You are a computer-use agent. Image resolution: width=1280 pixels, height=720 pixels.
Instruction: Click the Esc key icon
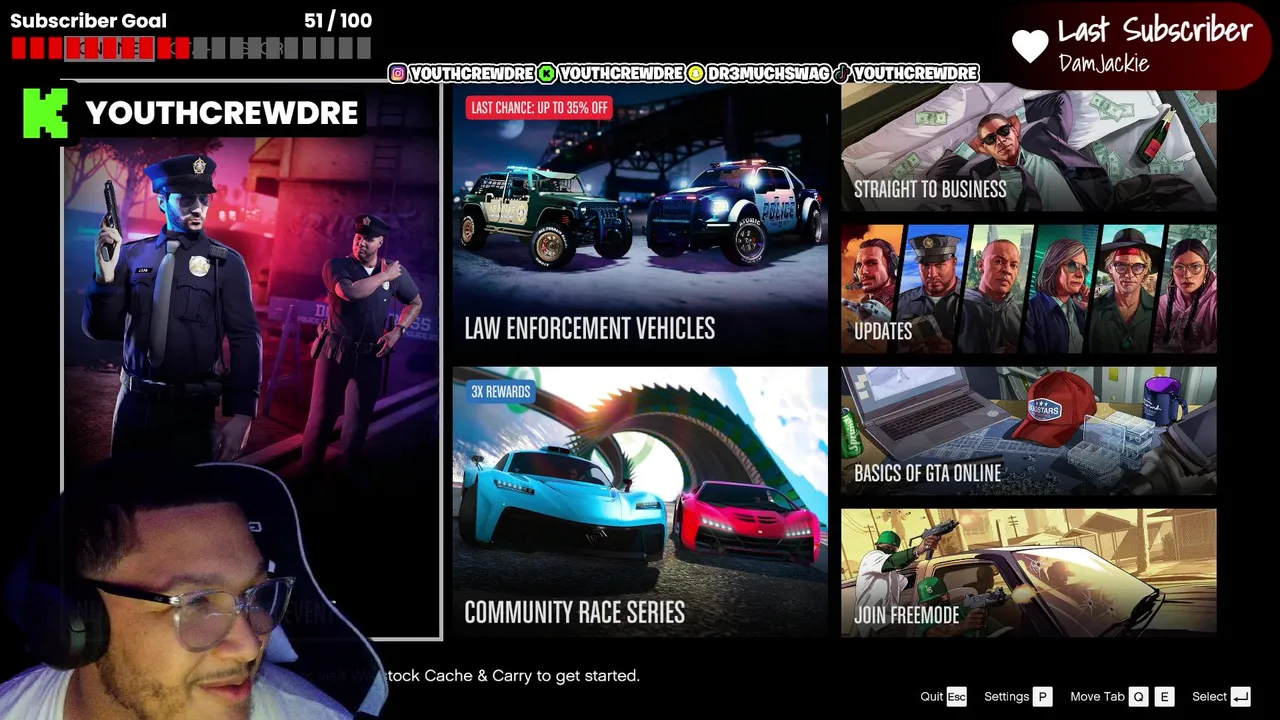957,697
